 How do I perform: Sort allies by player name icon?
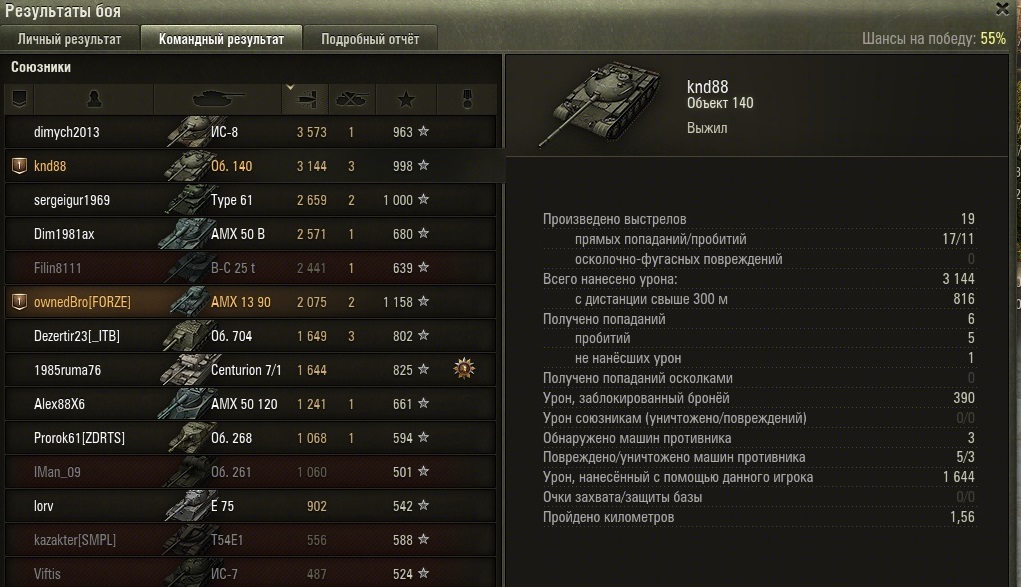tap(94, 99)
